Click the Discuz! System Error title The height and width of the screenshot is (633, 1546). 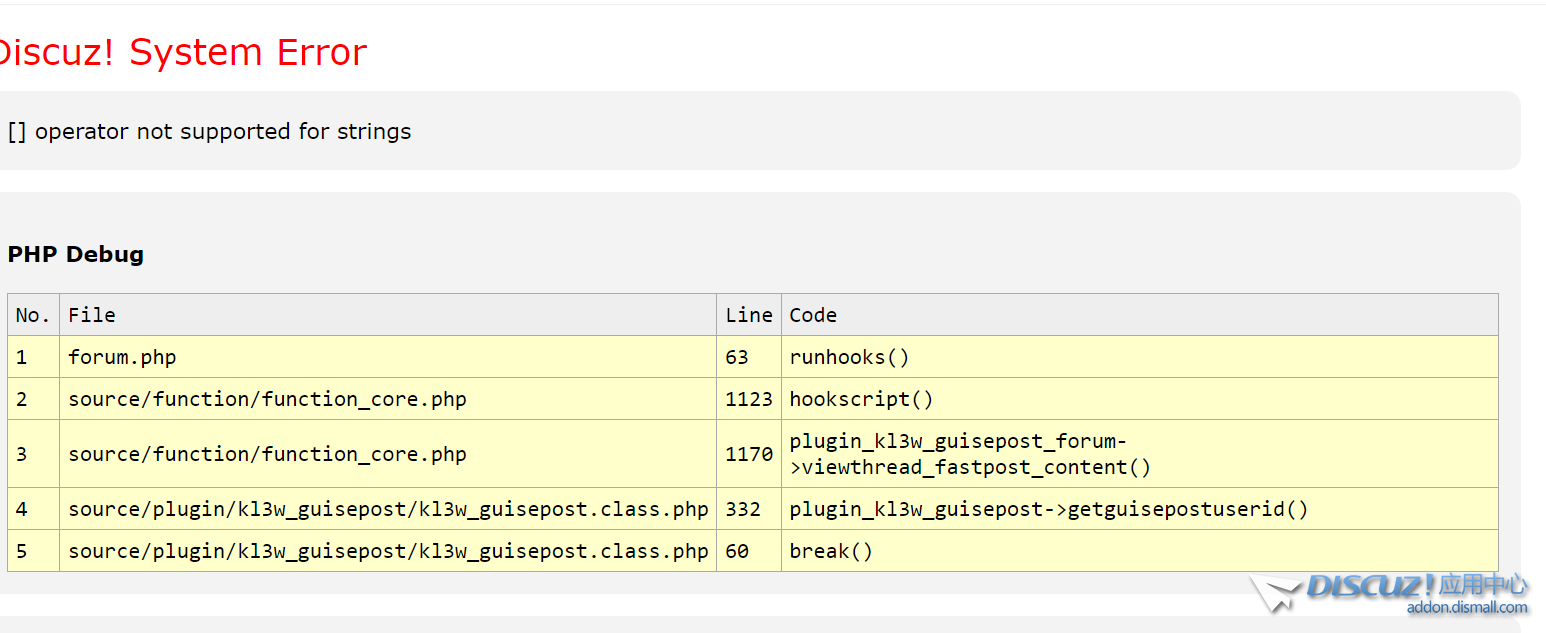coord(183,52)
